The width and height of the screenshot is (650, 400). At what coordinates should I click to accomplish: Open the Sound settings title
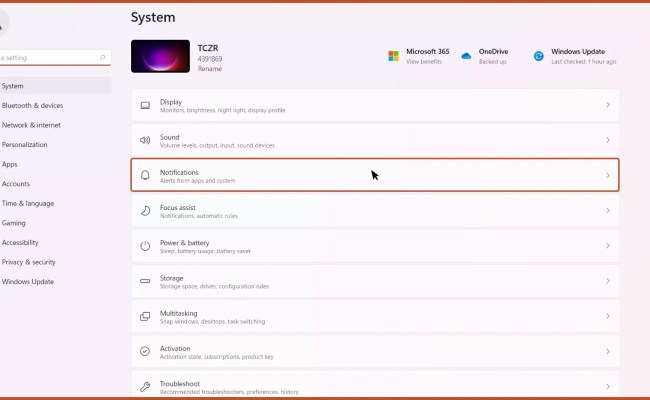click(170, 137)
